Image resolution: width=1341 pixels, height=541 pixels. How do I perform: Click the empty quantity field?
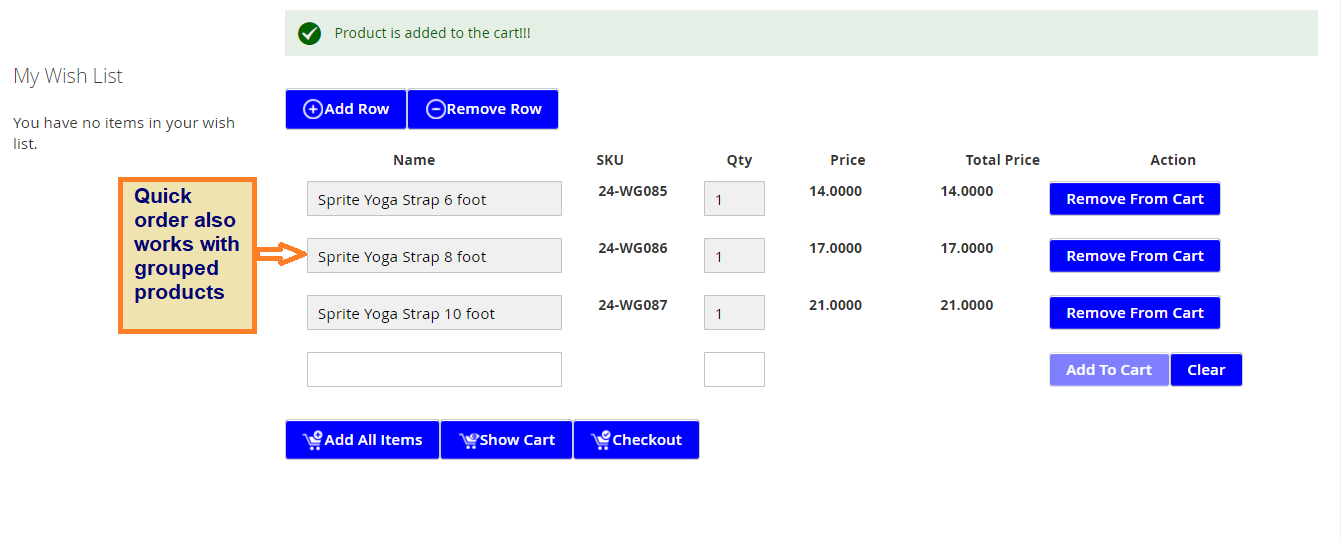pos(734,370)
